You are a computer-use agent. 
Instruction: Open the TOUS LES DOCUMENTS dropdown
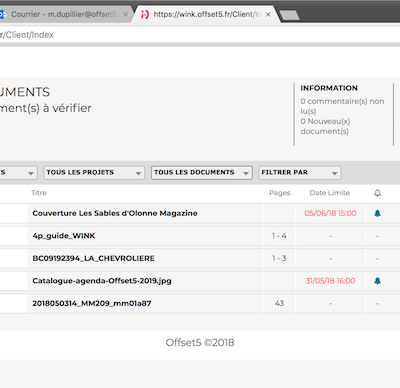tap(202, 173)
